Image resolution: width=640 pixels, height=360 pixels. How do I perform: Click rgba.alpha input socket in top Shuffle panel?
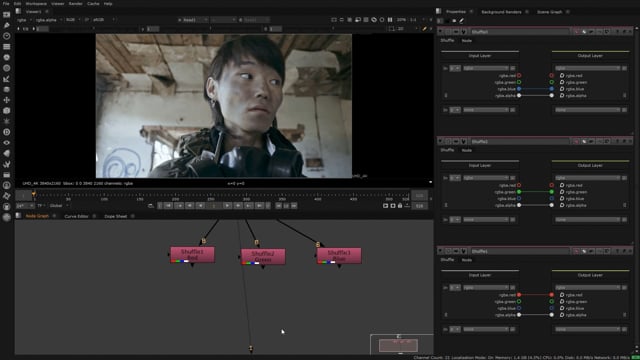[x=519, y=96]
